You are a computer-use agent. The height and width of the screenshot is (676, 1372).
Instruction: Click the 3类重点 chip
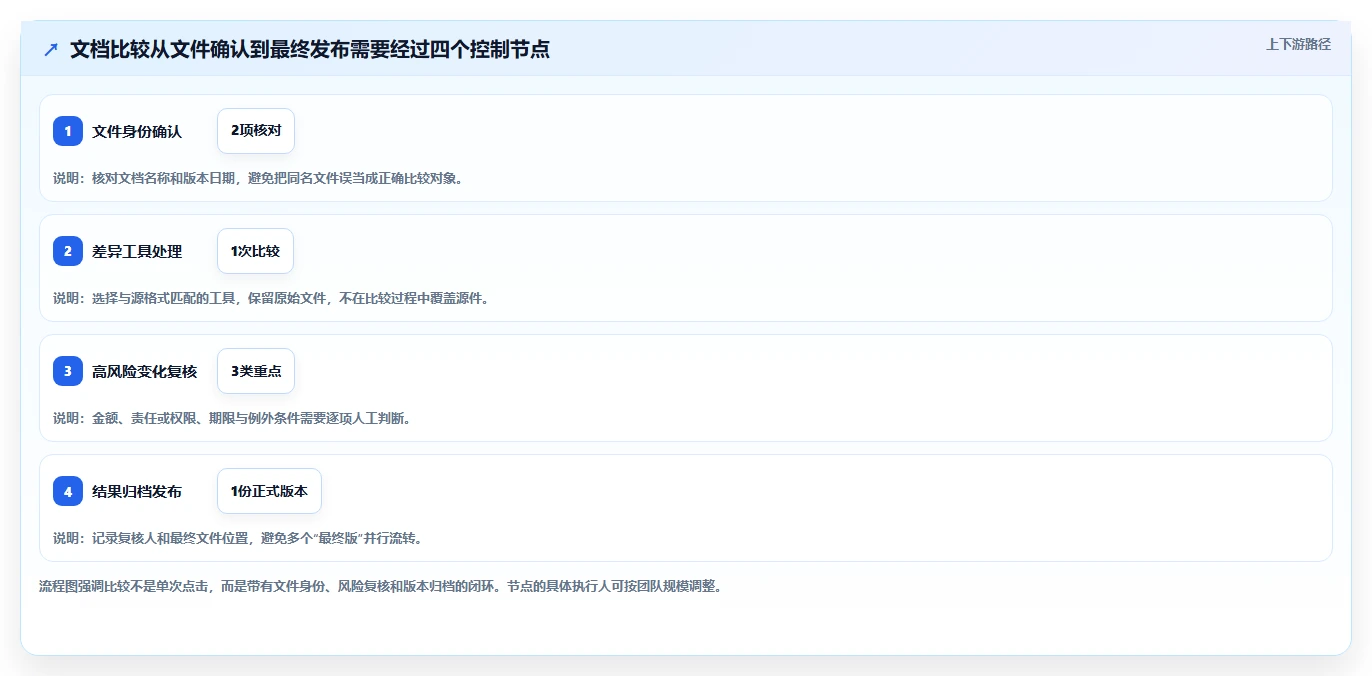click(256, 371)
